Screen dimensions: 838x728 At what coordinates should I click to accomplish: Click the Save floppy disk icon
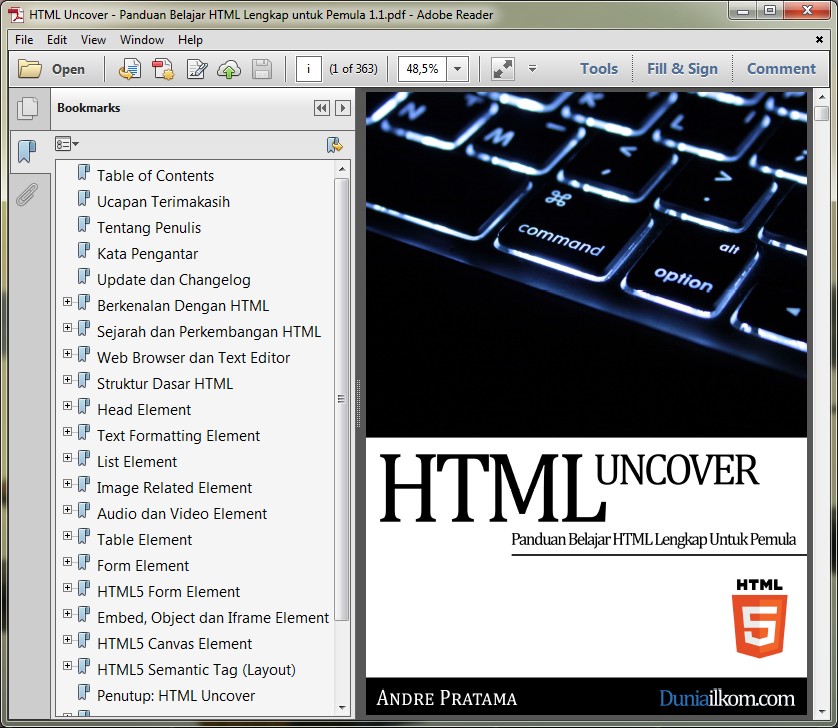click(x=262, y=69)
